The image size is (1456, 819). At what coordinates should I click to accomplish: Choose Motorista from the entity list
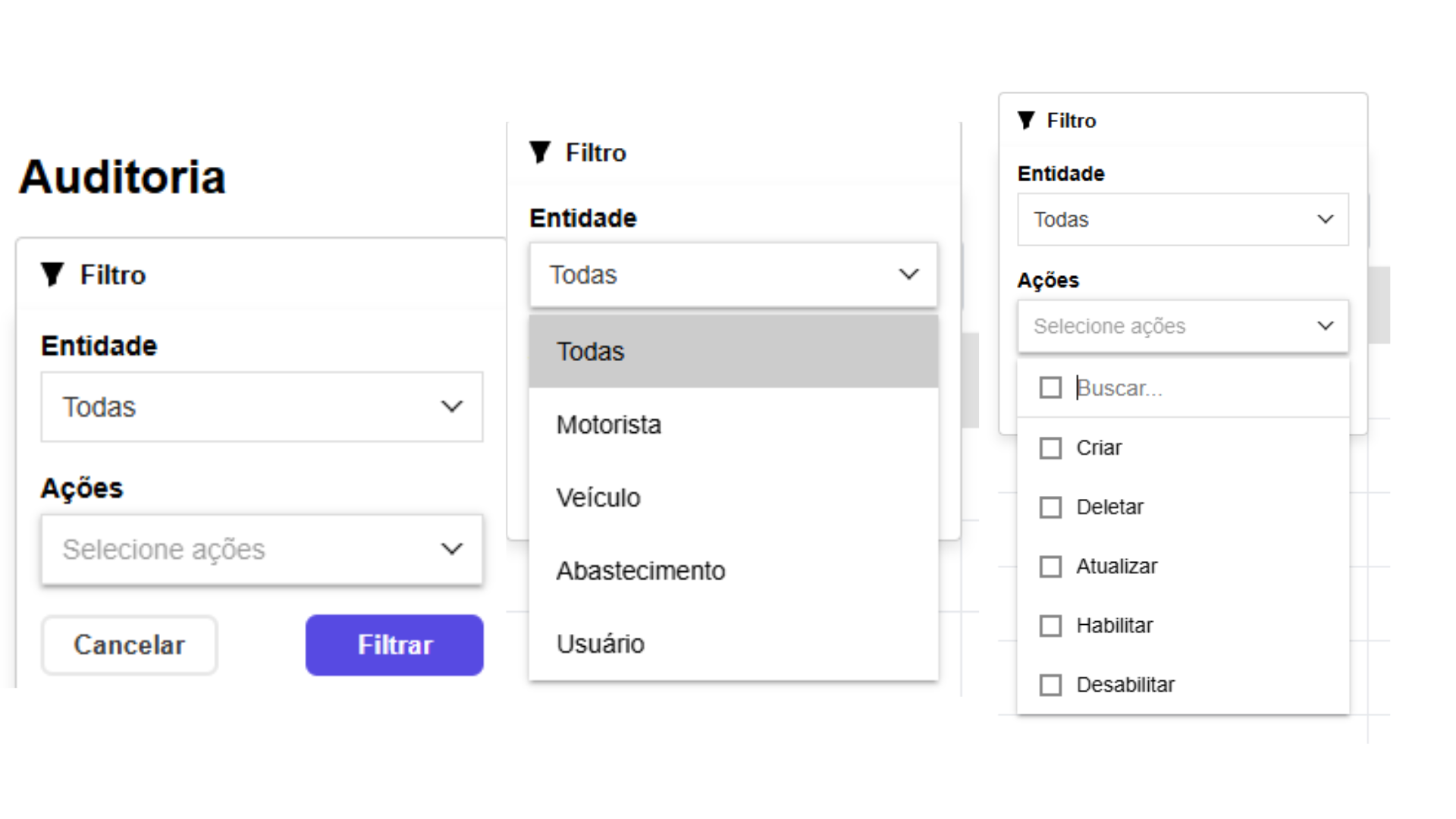(609, 425)
